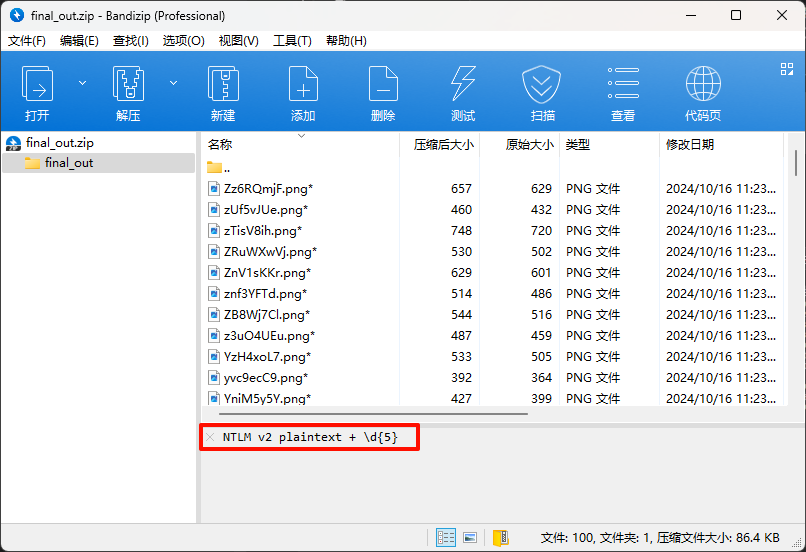
Task: Open the 工具(T) menu
Action: (292, 41)
